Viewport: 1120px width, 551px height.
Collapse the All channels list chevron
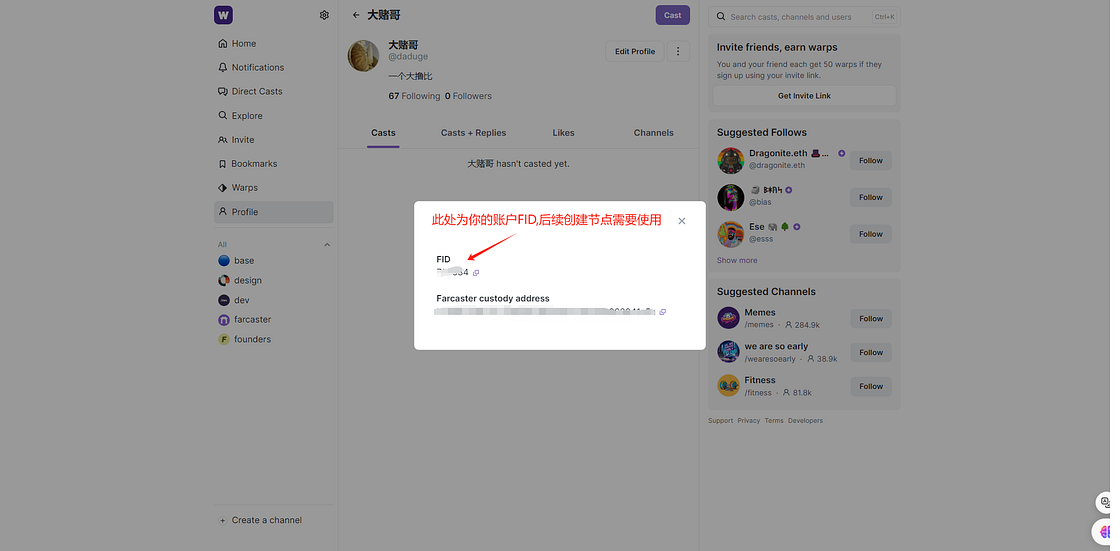pos(326,245)
